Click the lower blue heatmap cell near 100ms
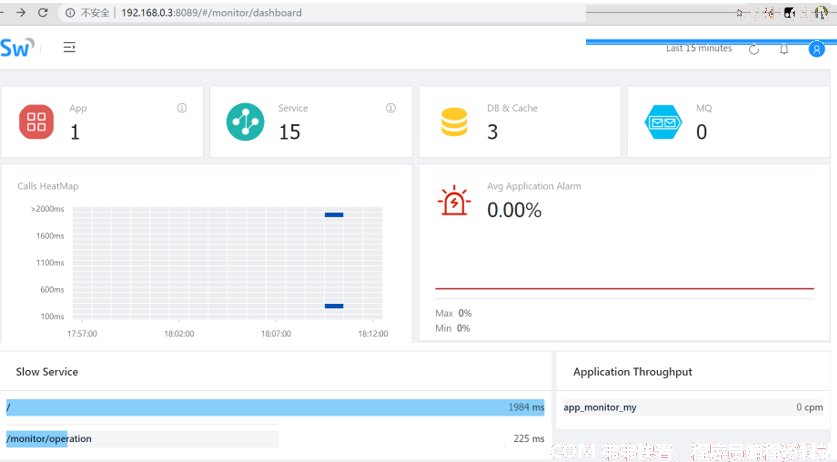Image resolution: width=837 pixels, height=462 pixels. [334, 306]
